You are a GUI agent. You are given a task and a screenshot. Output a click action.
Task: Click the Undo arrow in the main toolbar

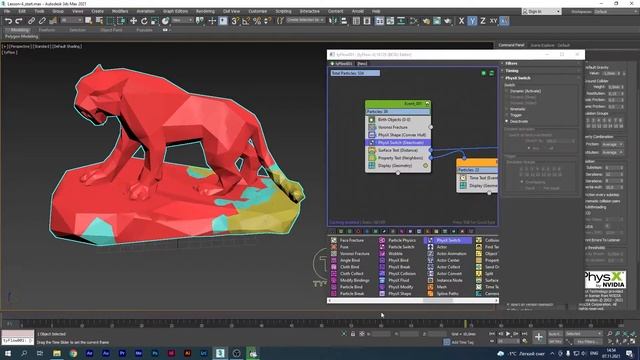(x=8, y=20)
